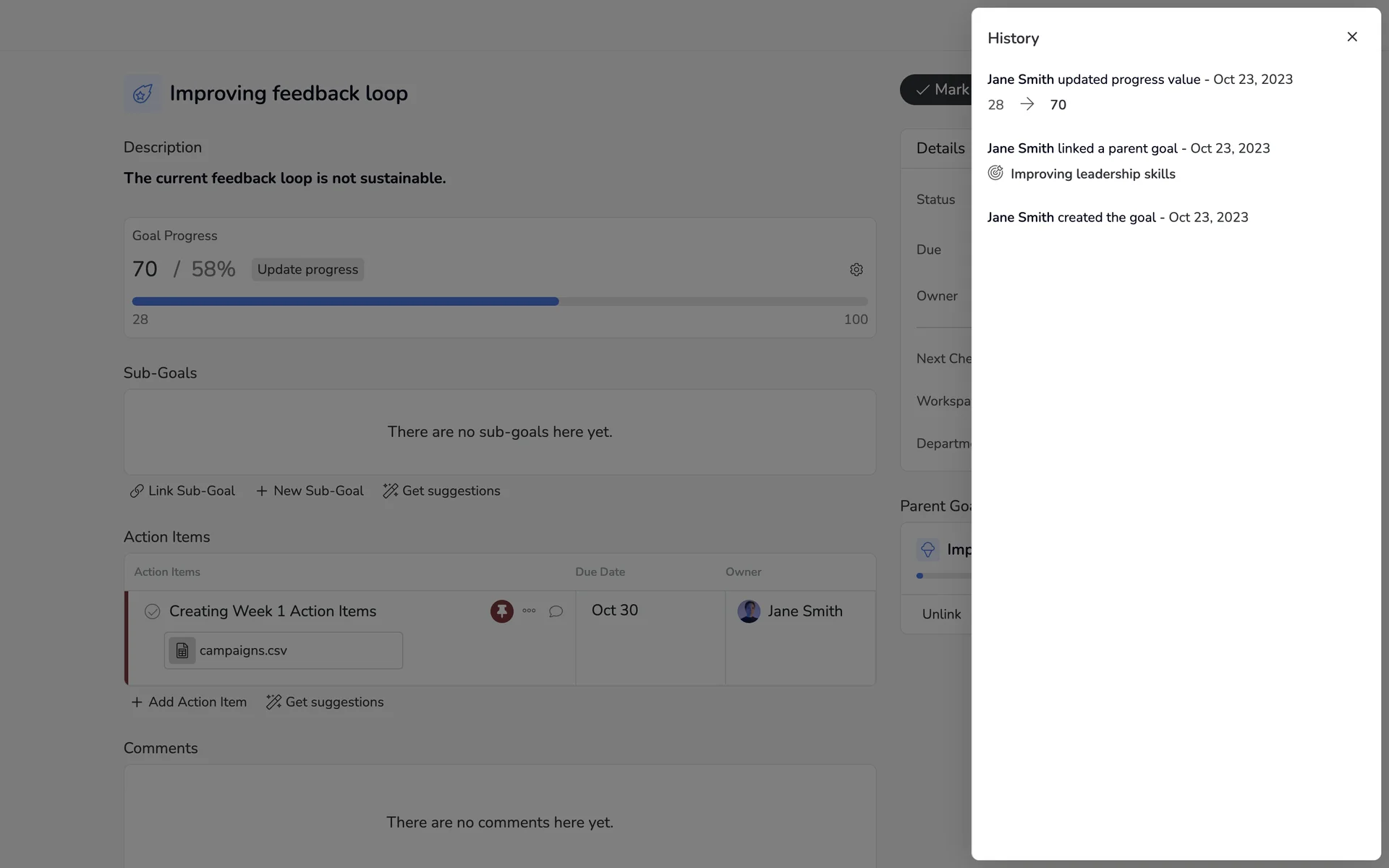Screen dimensions: 1389x868
Task: Mark Creating Week 1 Action Items complete
Action: click(152, 611)
